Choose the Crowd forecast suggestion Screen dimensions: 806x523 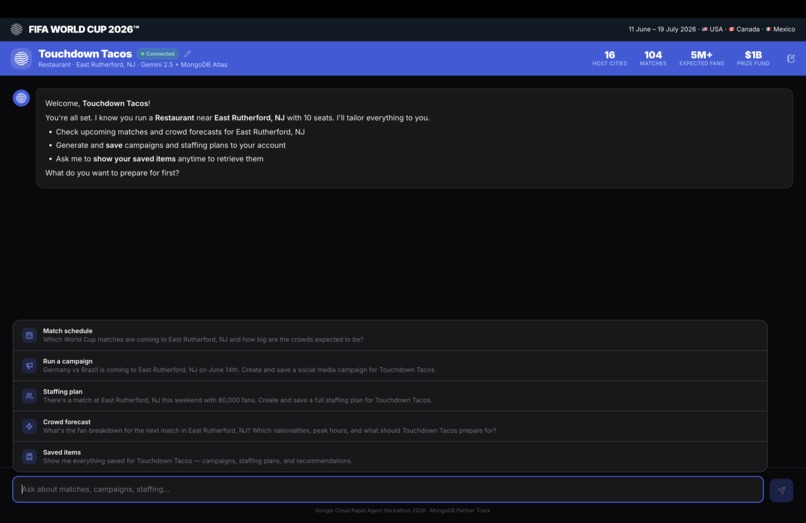pyautogui.click(x=390, y=426)
